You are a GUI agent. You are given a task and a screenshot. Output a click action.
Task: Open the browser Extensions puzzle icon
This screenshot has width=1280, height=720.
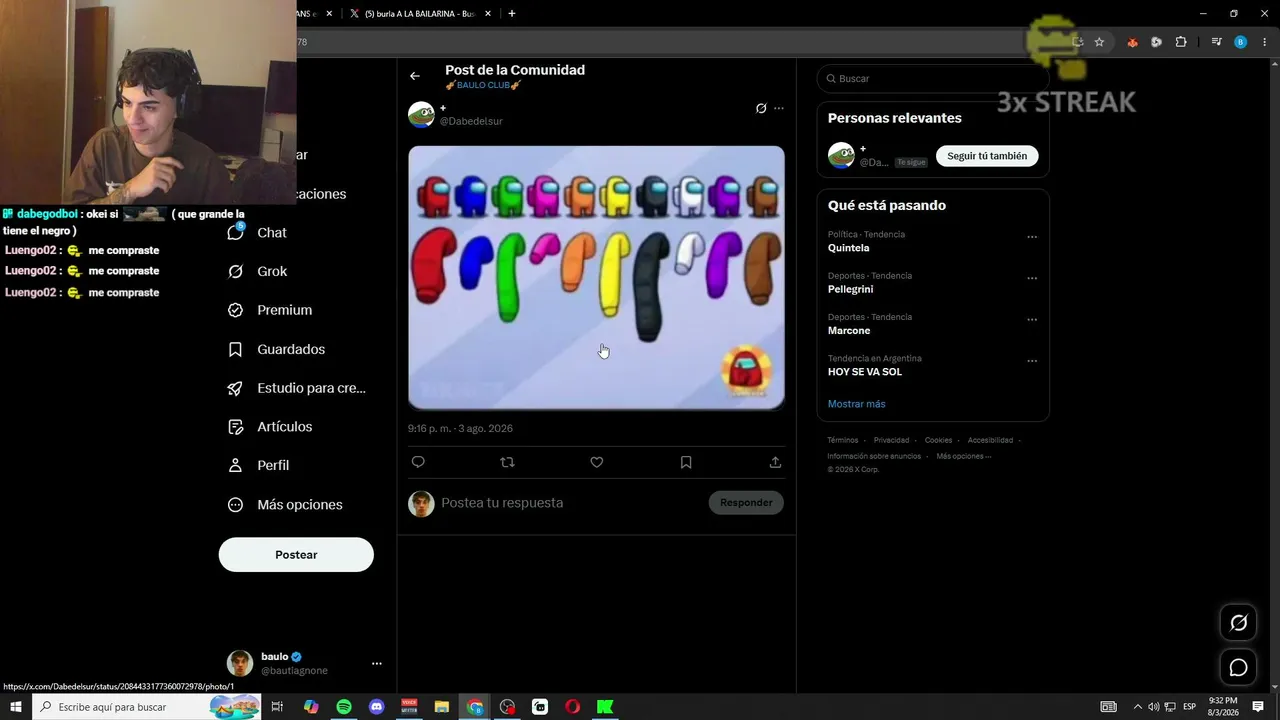click(x=1181, y=42)
